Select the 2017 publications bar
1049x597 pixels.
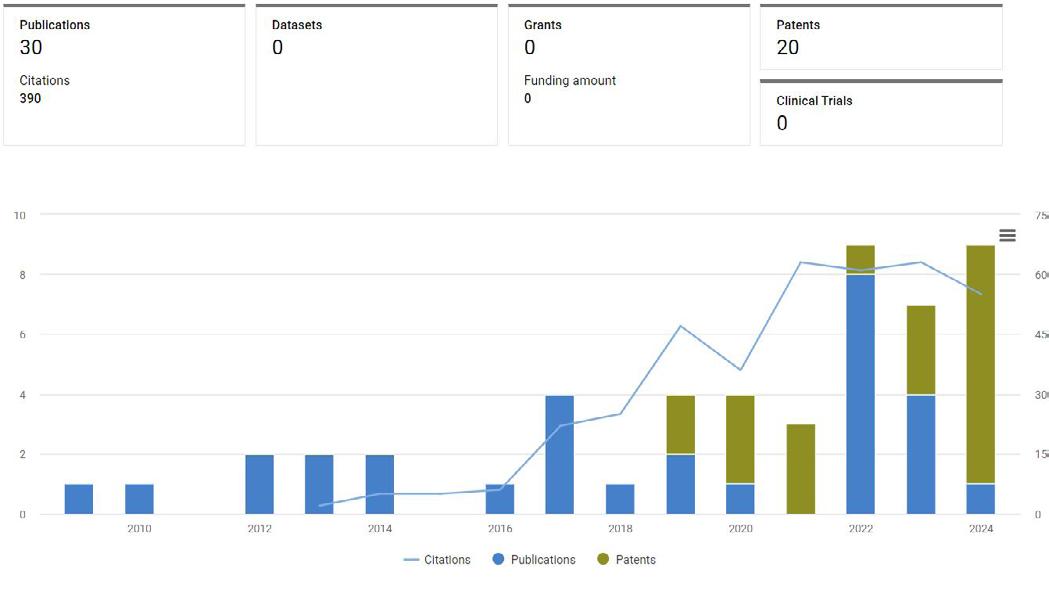click(559, 455)
